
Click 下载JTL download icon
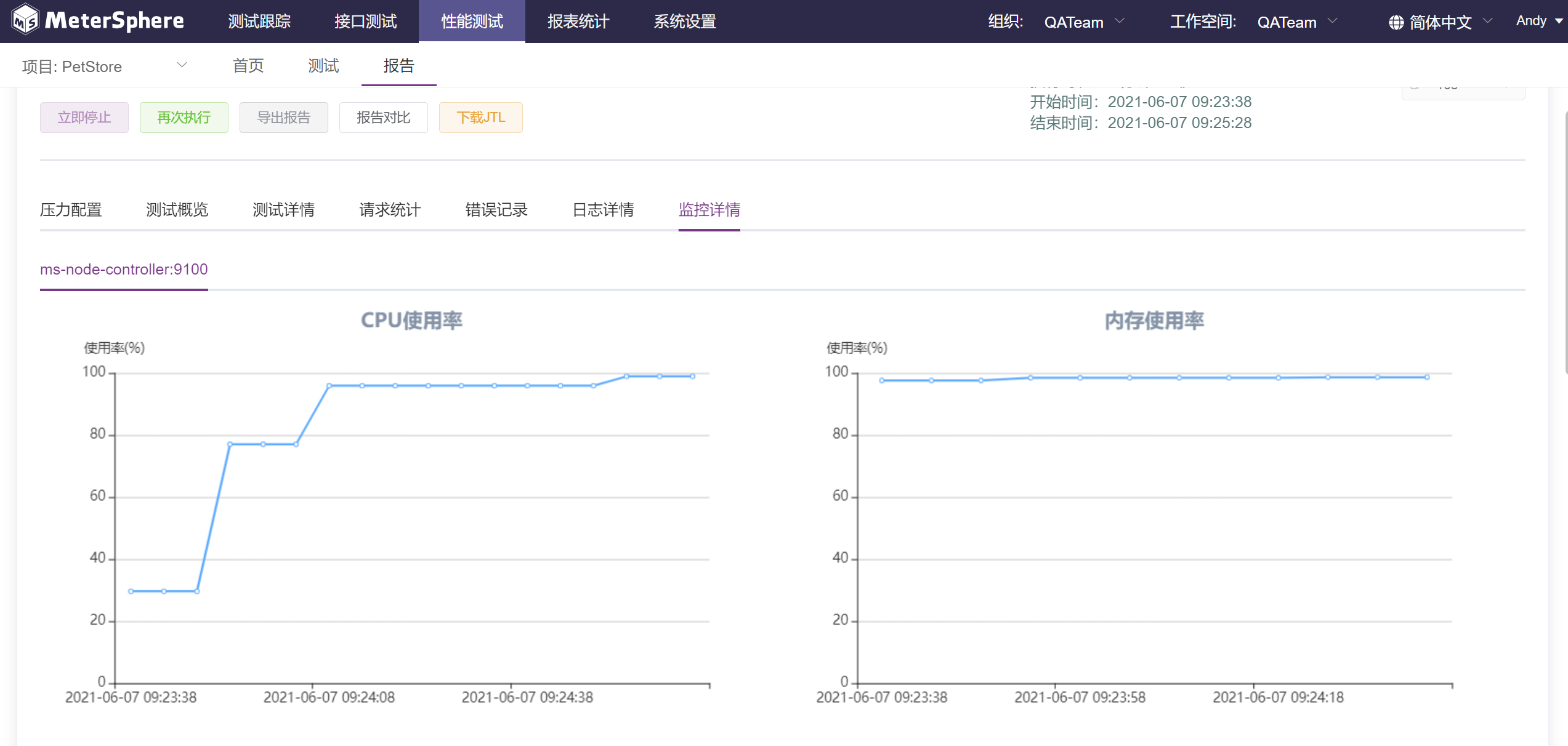480,117
